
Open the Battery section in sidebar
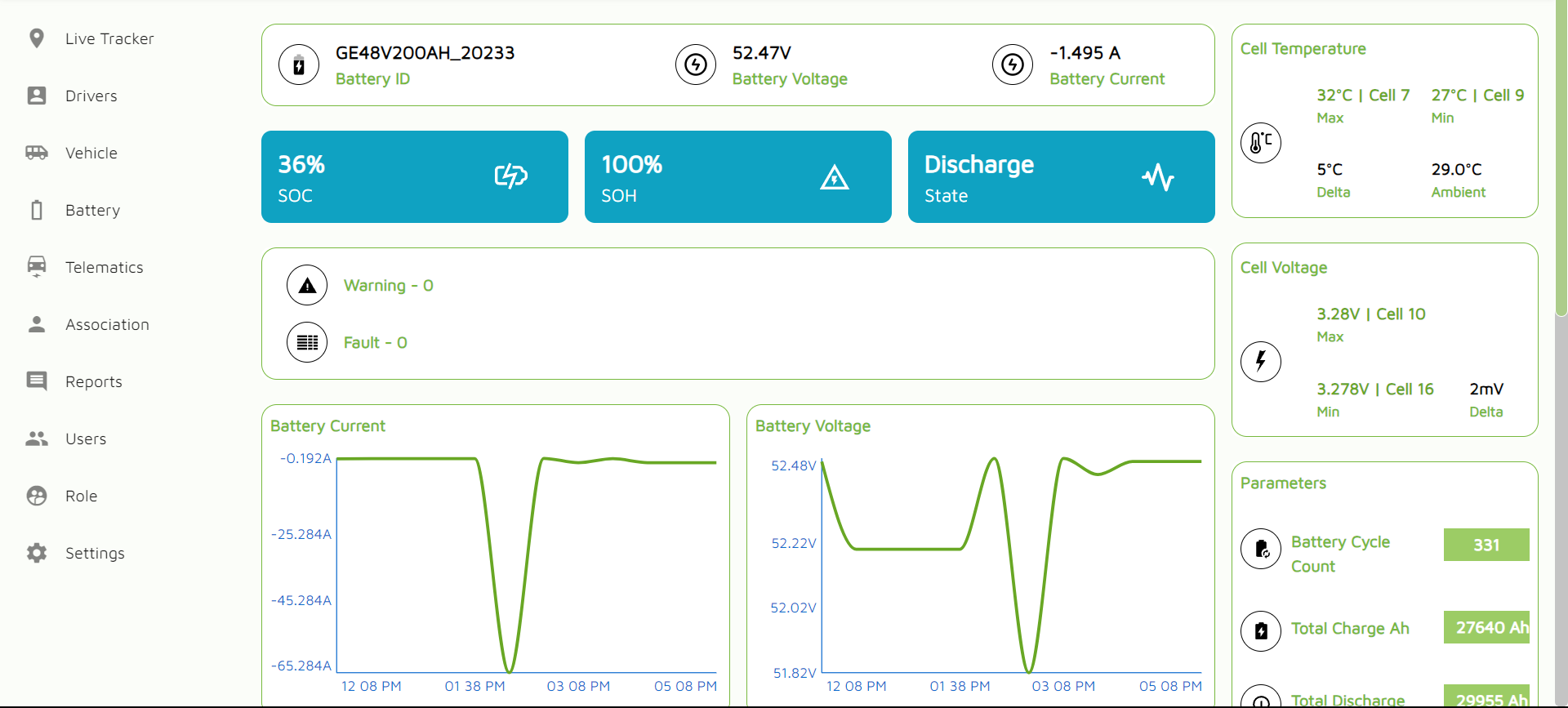(92, 210)
